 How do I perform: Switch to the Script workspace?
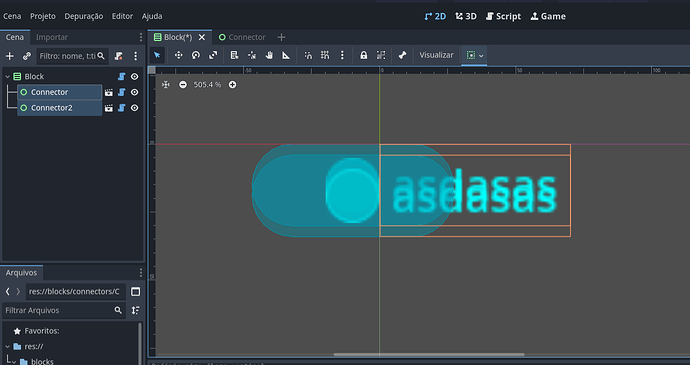pyautogui.click(x=503, y=16)
